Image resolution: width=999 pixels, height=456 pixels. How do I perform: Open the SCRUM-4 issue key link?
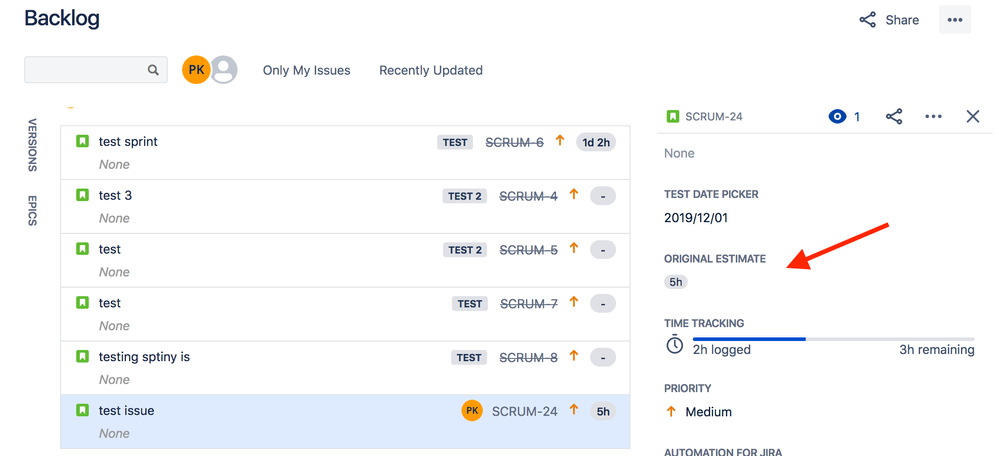(528, 196)
